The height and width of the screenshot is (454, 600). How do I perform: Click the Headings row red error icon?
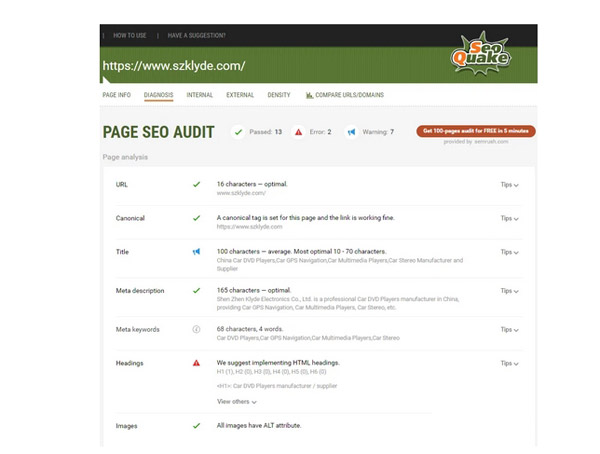click(196, 363)
